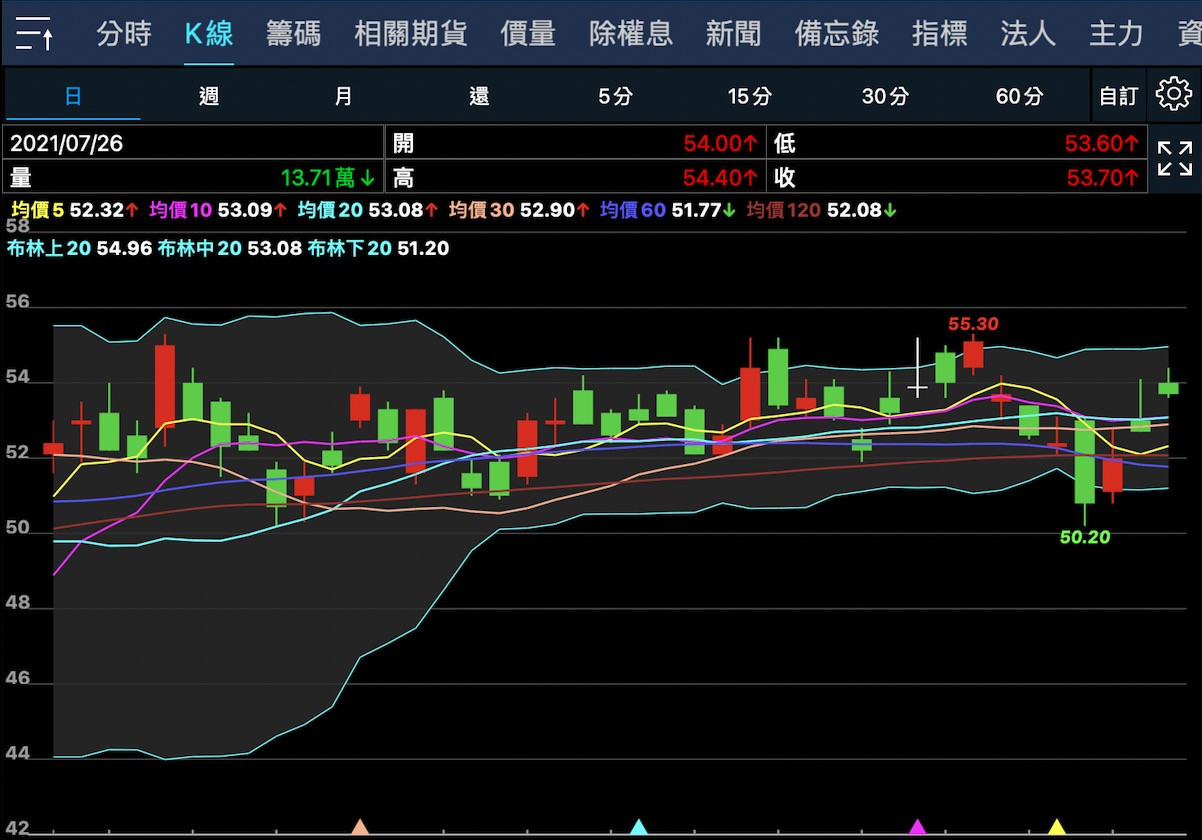Click the cyan triangle marker on bottom axis

click(x=639, y=827)
